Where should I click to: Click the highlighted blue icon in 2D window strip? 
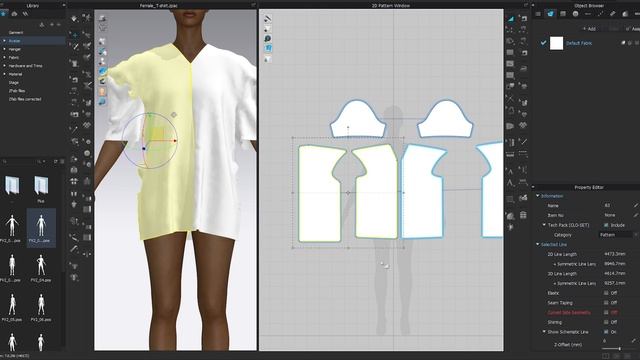coord(268,49)
